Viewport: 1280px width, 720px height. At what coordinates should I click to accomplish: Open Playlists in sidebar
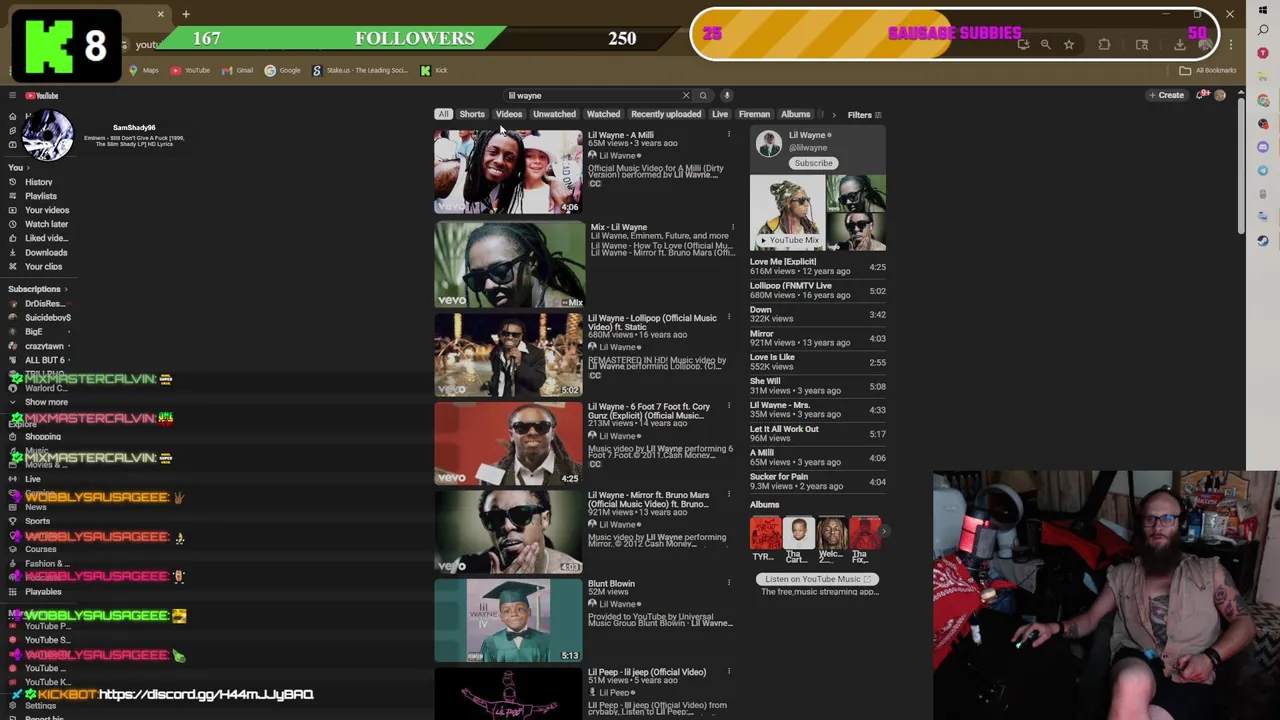point(40,196)
